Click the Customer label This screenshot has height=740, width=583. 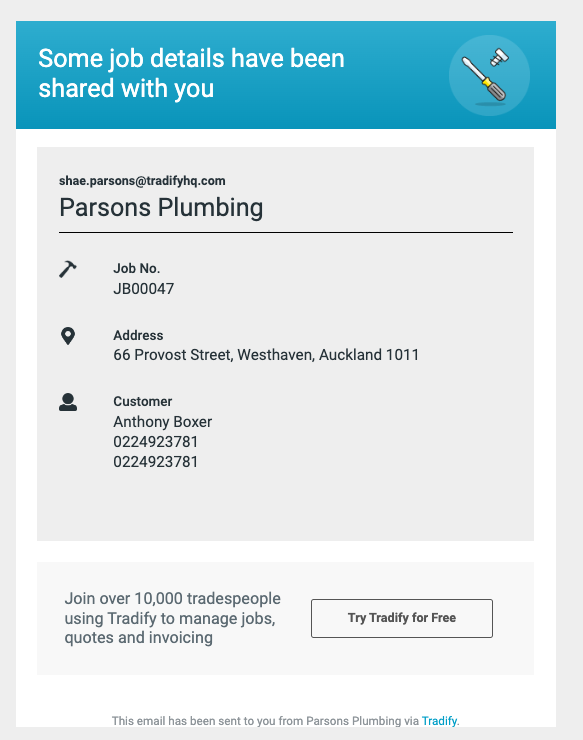143,401
